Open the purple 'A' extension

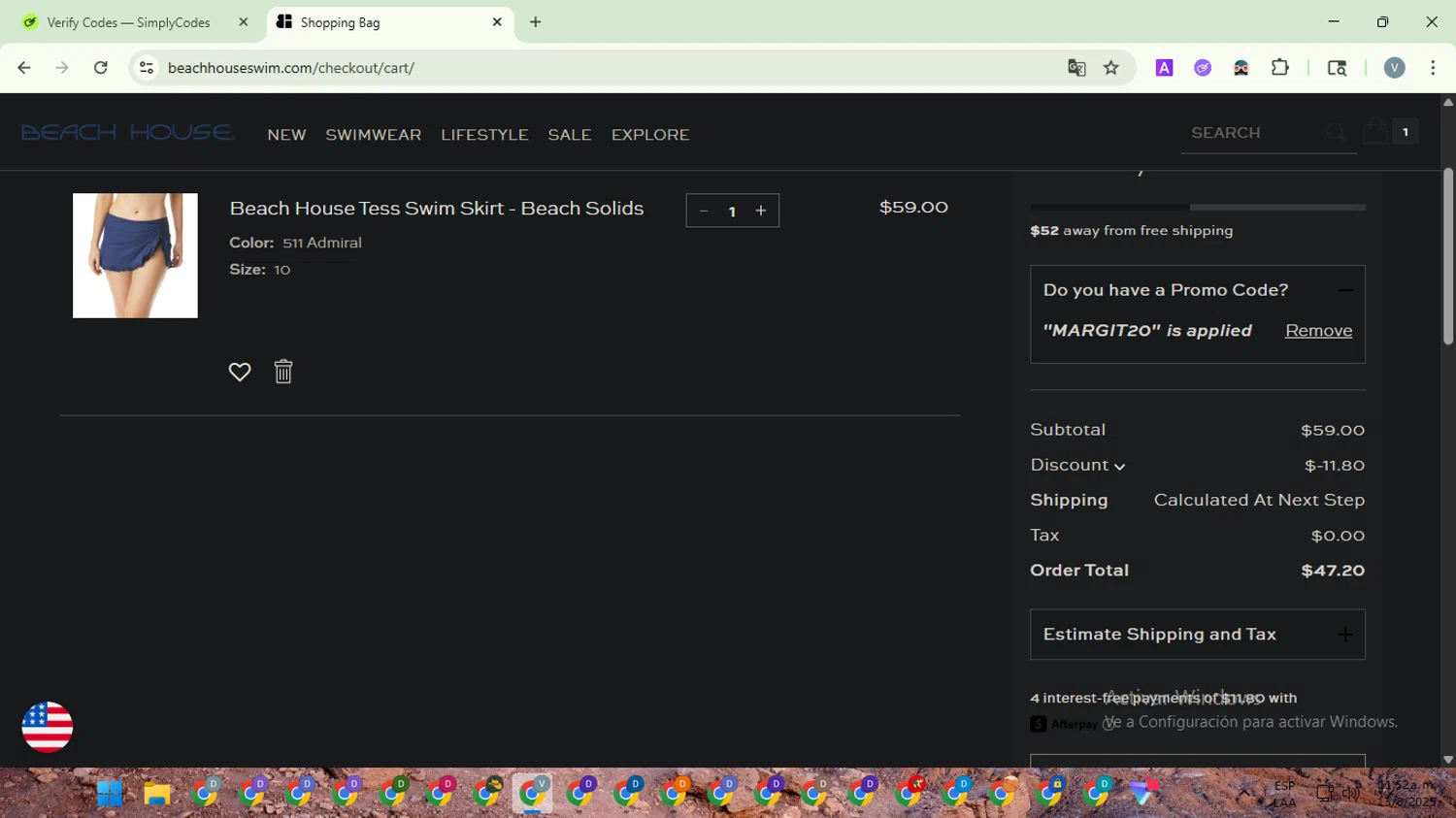point(1164,68)
